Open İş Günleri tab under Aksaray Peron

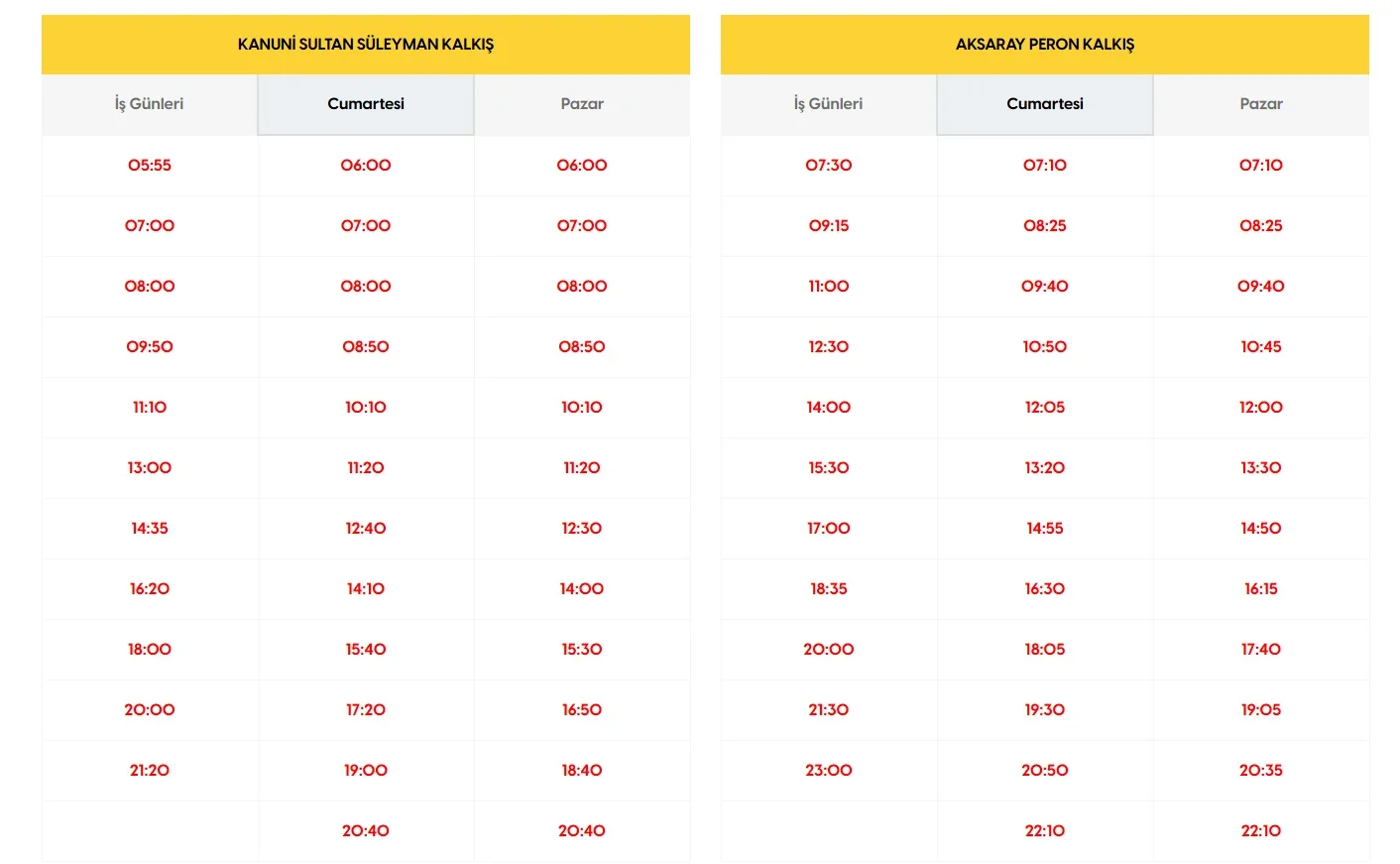(x=828, y=104)
